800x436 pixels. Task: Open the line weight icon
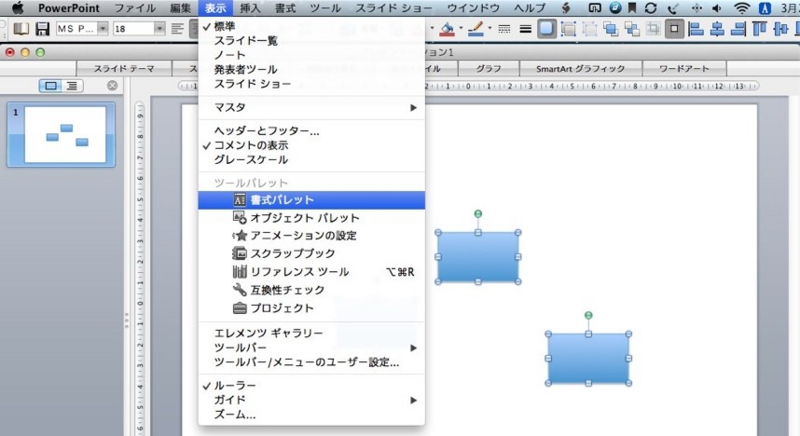pyautogui.click(x=526, y=29)
